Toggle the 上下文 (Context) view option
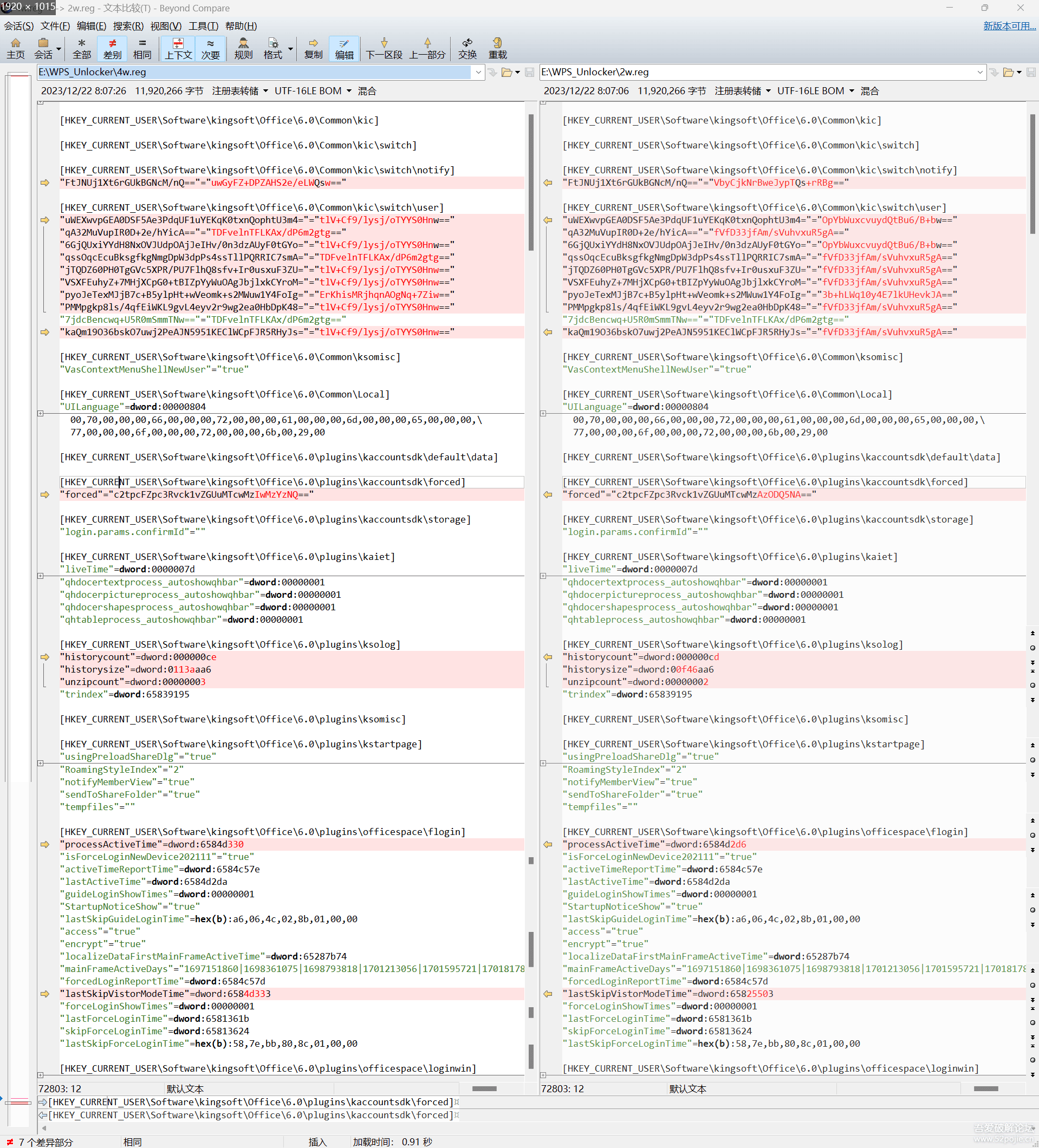This screenshot has height=1148, width=1039. [178, 48]
